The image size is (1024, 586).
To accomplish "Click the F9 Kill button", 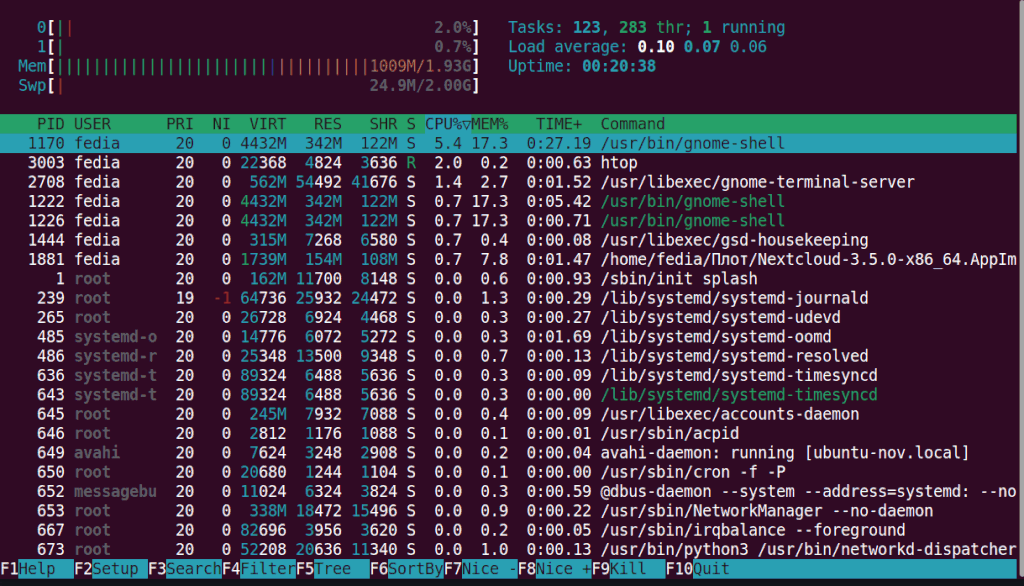I will [628, 569].
